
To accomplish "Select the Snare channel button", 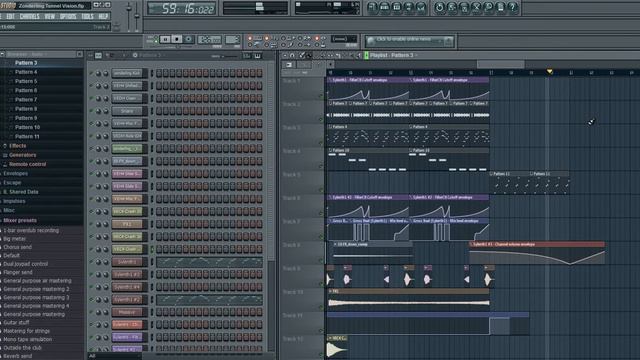I will pos(127,111).
